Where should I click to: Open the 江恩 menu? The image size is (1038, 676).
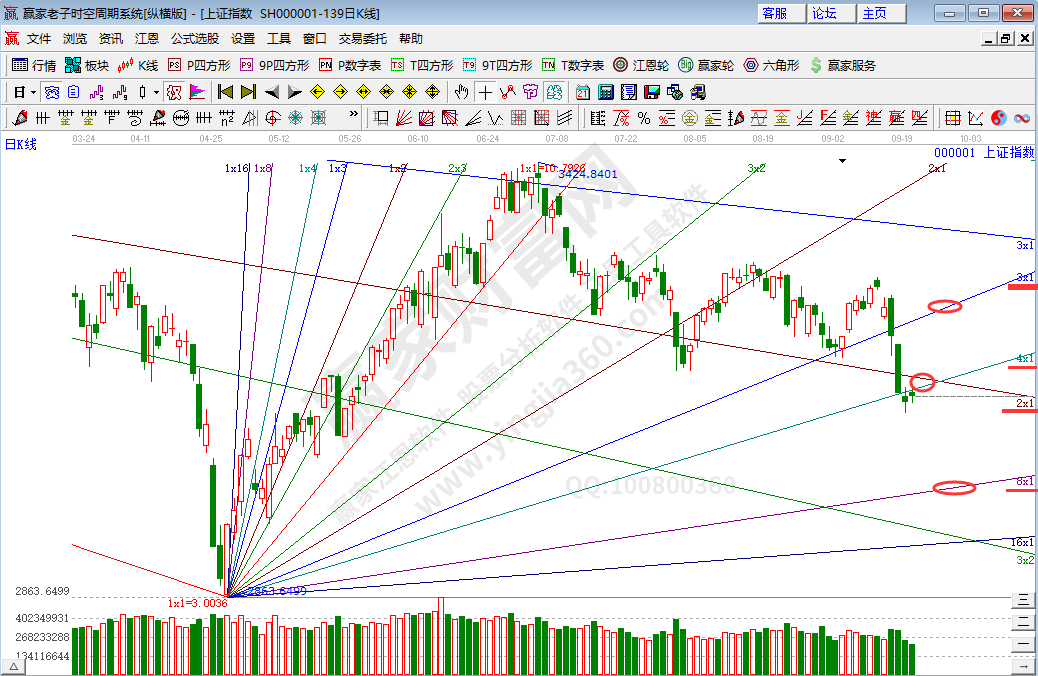pyautogui.click(x=147, y=39)
